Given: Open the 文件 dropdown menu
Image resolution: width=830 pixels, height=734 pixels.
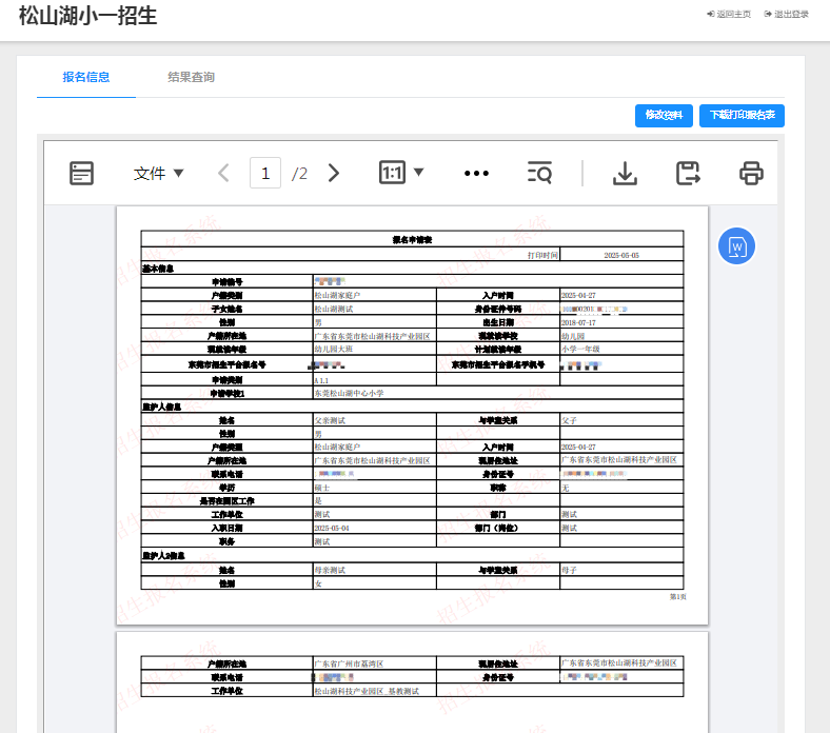Looking at the screenshot, I should coord(158,173).
